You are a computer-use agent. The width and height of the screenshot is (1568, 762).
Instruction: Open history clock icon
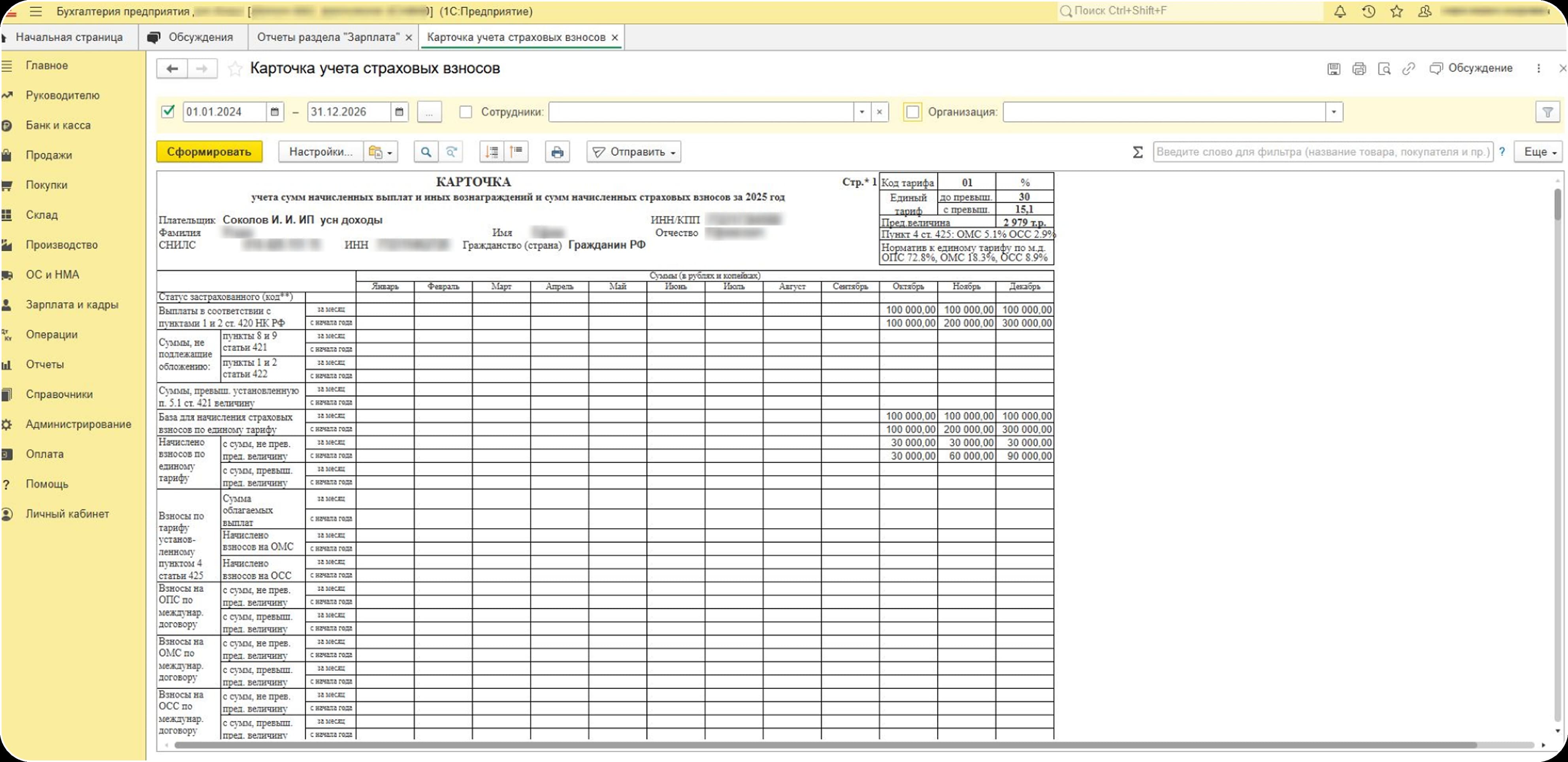pyautogui.click(x=1368, y=11)
